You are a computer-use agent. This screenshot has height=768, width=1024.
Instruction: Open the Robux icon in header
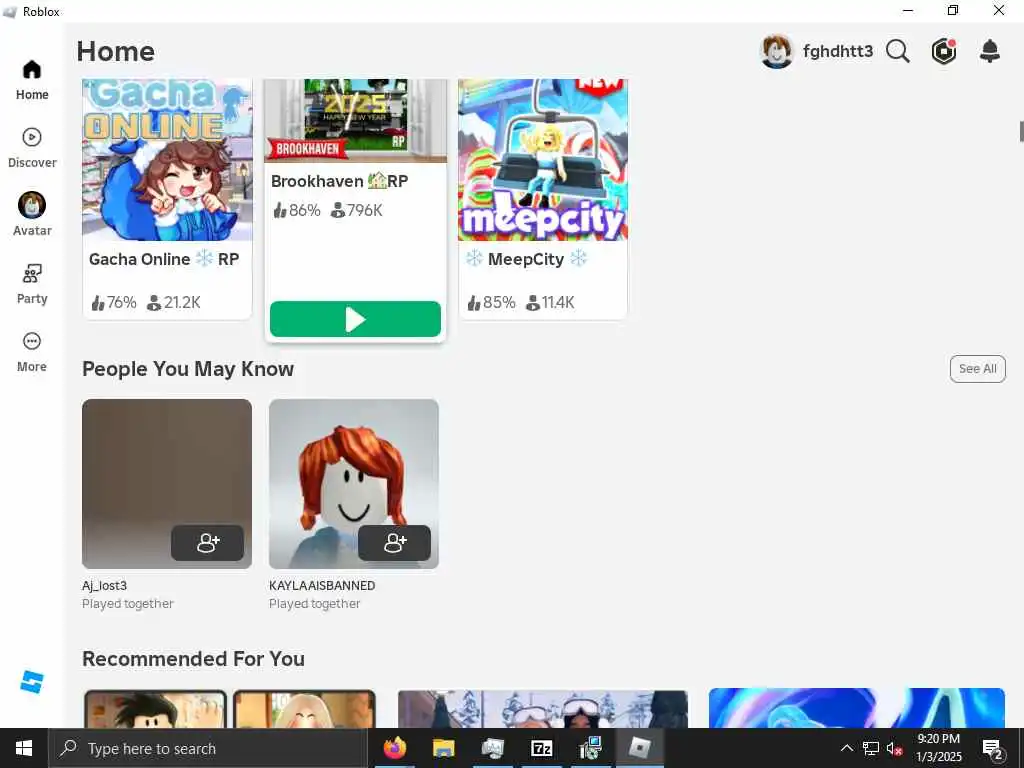(x=944, y=51)
